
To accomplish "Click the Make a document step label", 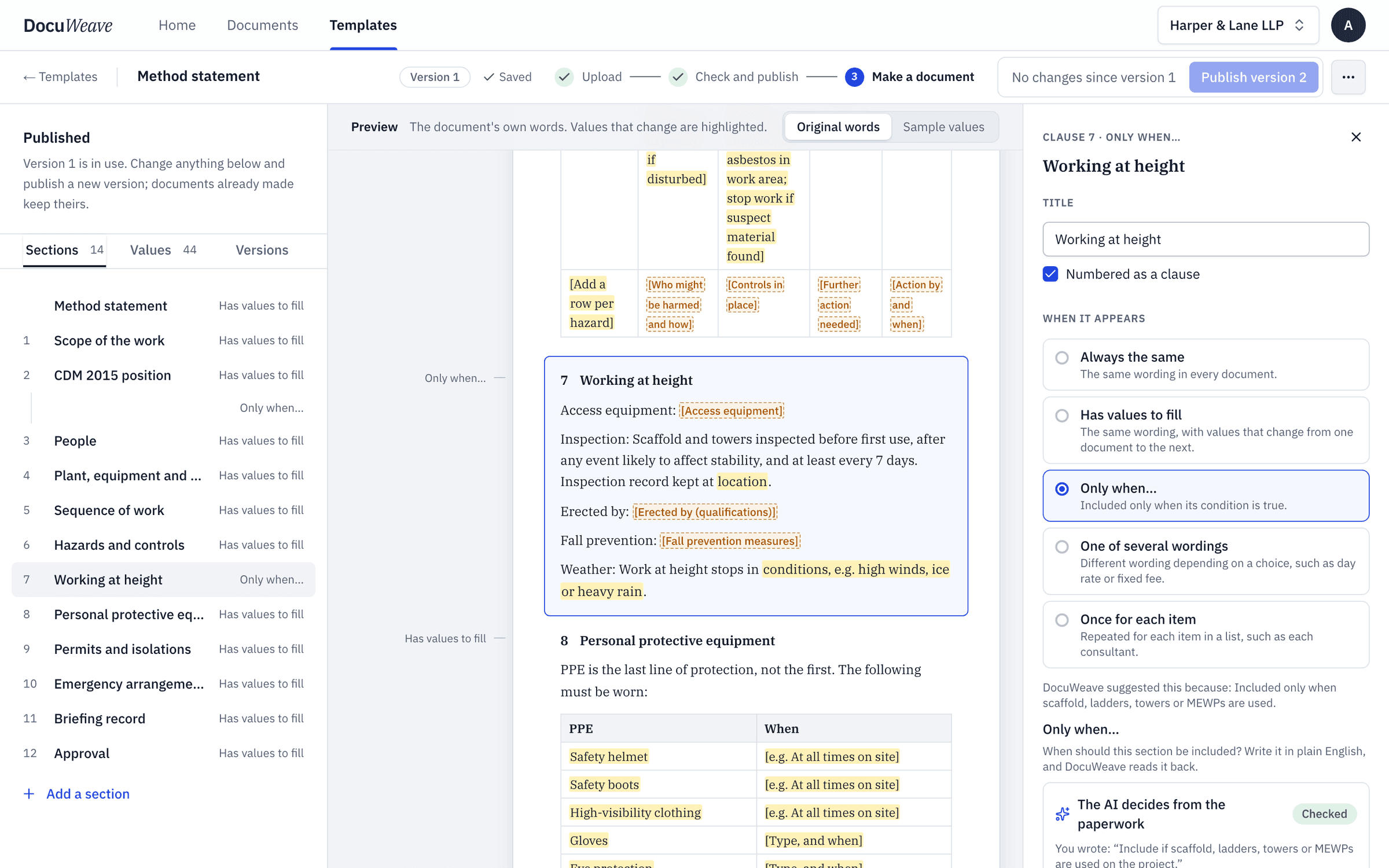I will 923,77.
